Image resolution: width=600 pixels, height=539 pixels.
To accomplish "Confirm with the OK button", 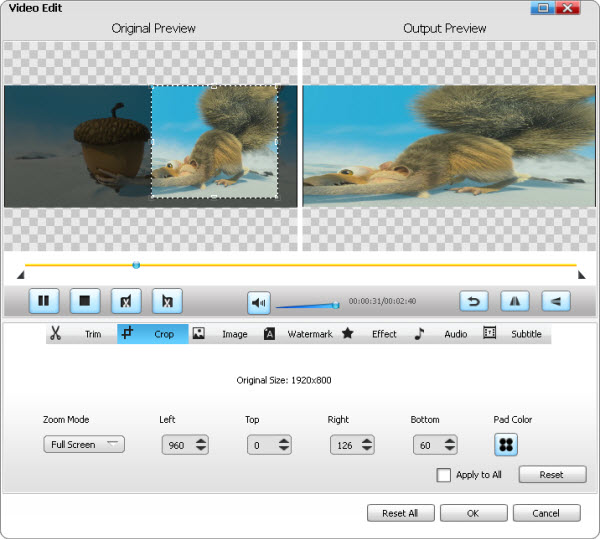I will [473, 513].
